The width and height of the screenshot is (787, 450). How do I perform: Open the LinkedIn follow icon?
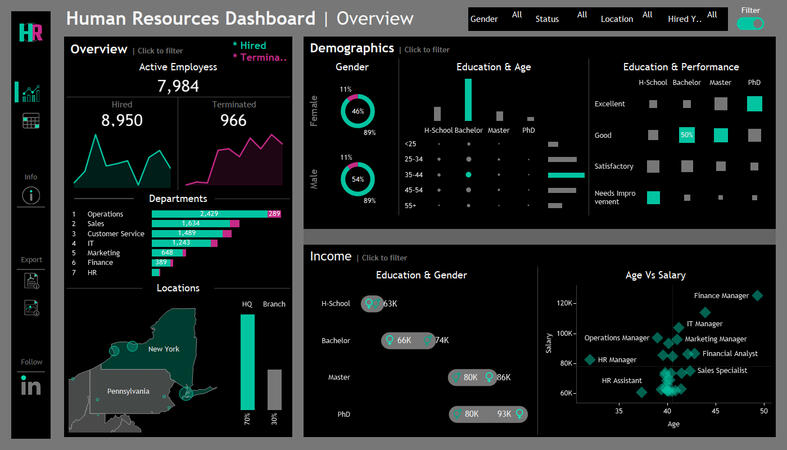(30, 385)
